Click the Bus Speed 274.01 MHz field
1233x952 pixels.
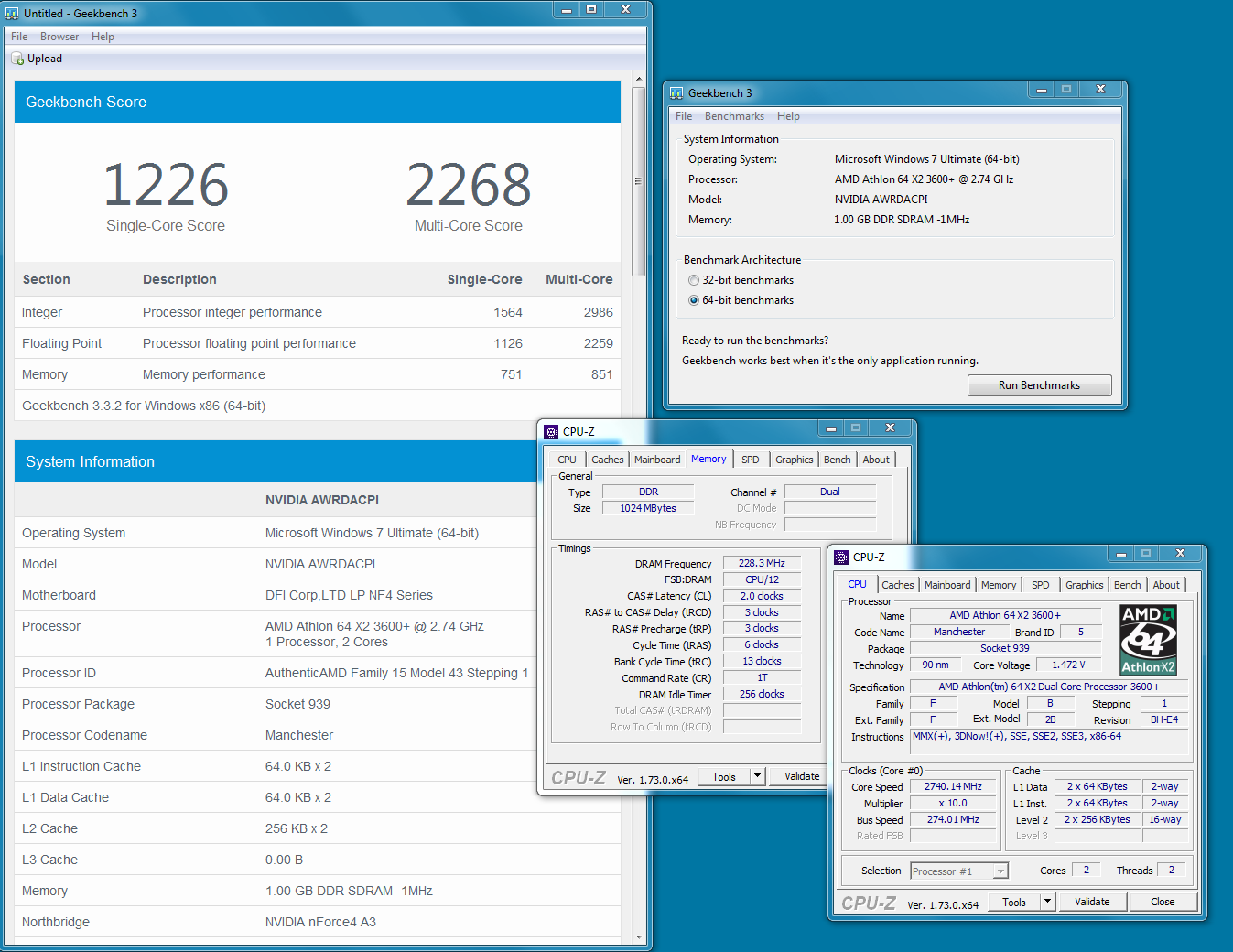953,820
